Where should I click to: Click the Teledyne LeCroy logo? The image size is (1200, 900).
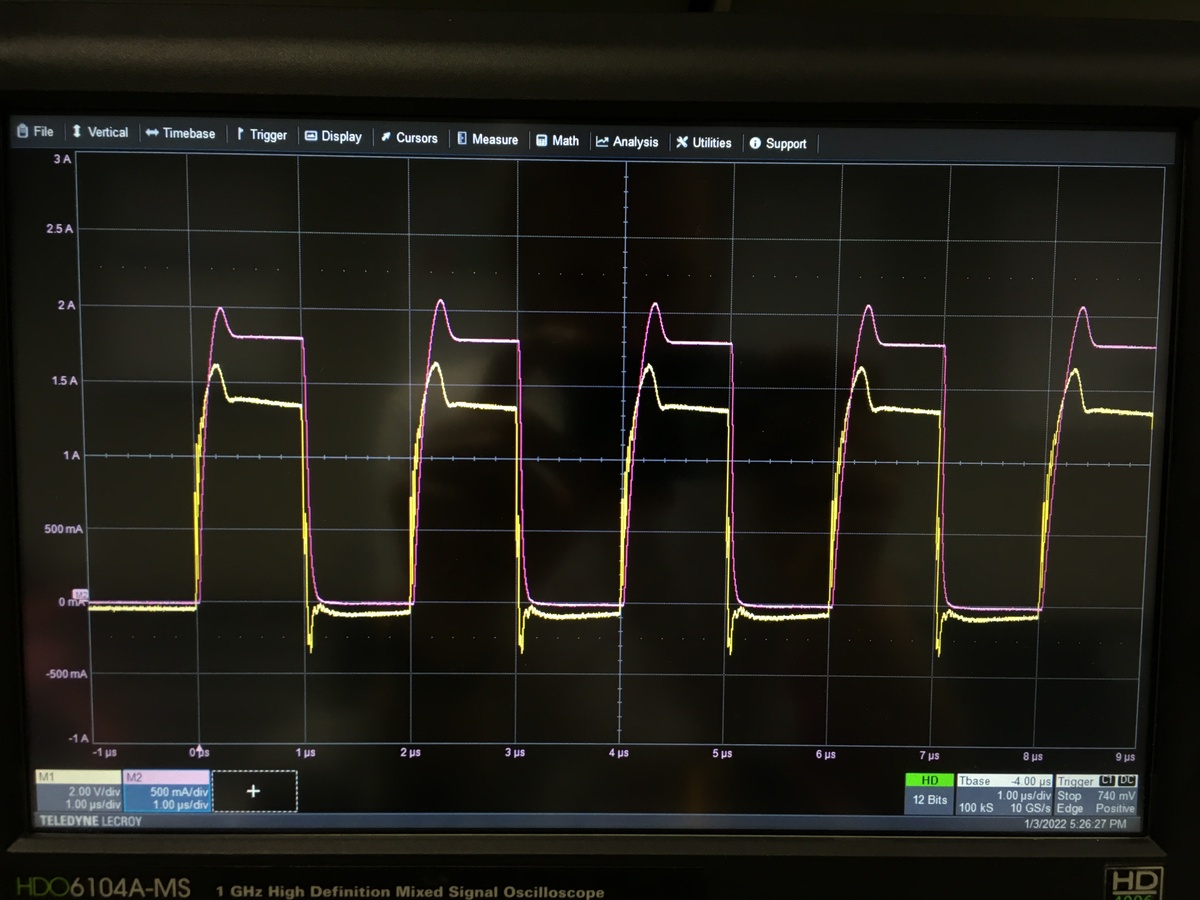tap(90, 820)
